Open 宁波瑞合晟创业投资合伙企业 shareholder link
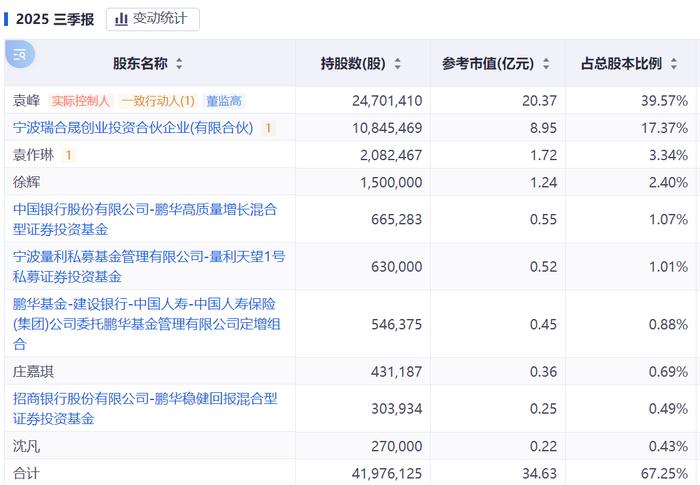700x485 pixels. (x=133, y=128)
